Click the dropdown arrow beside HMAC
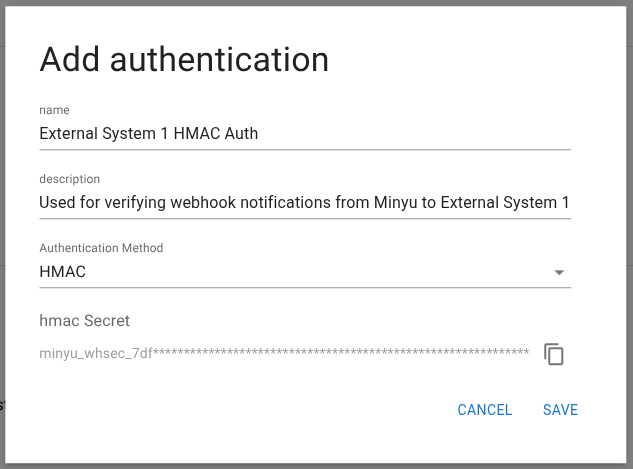The height and width of the screenshot is (469, 633). point(559,272)
